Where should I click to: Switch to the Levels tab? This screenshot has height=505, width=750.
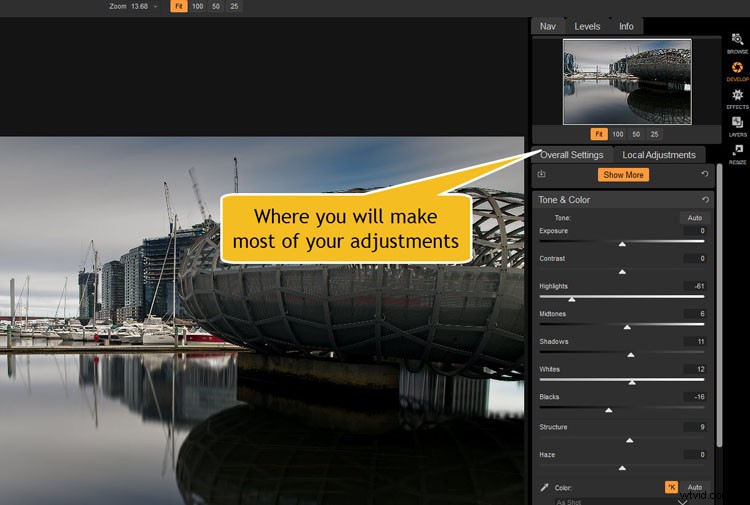(x=587, y=26)
